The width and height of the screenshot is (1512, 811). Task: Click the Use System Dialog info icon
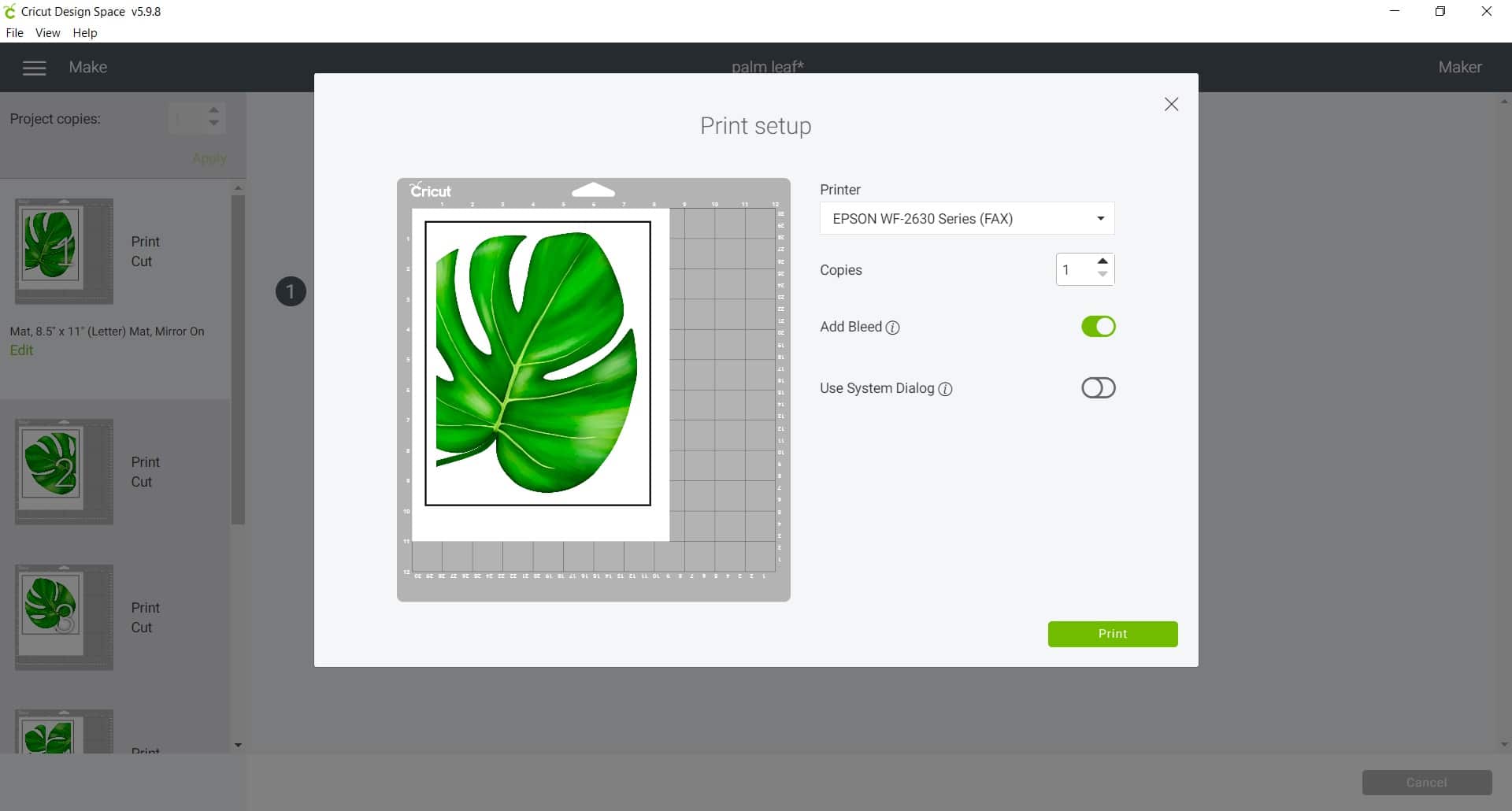(946, 389)
